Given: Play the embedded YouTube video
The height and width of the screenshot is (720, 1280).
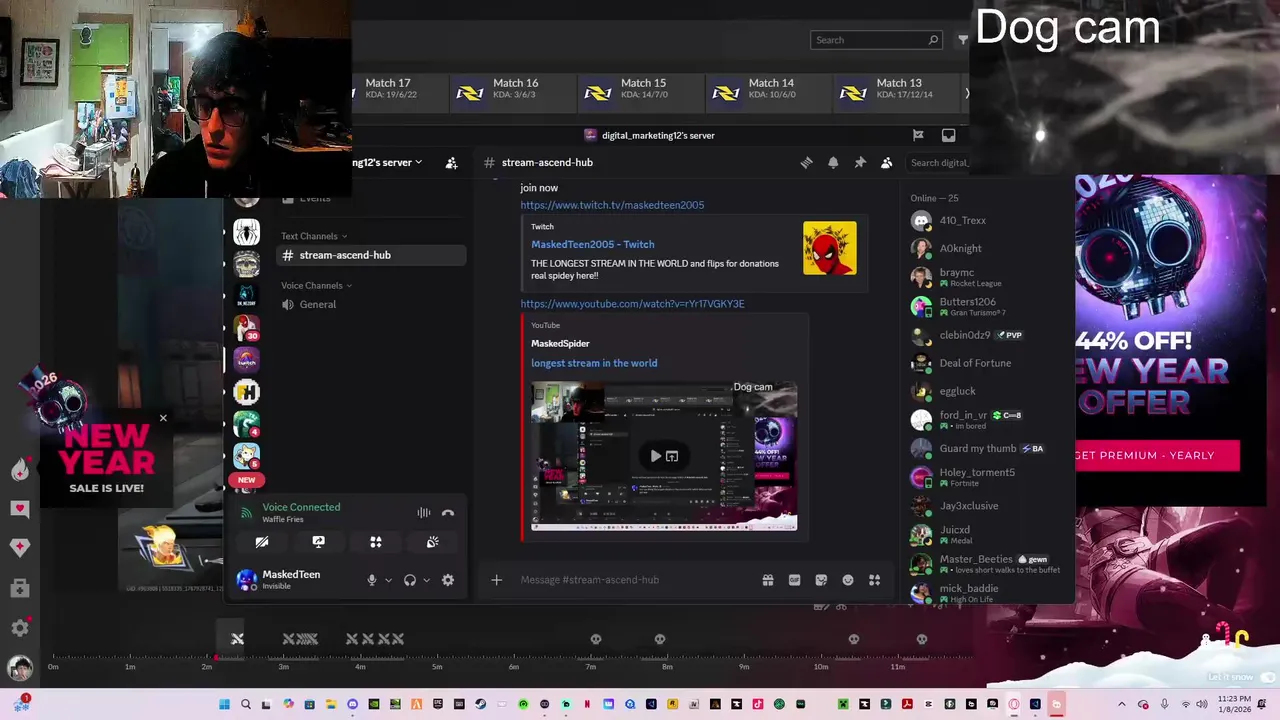Looking at the screenshot, I should point(655,456).
